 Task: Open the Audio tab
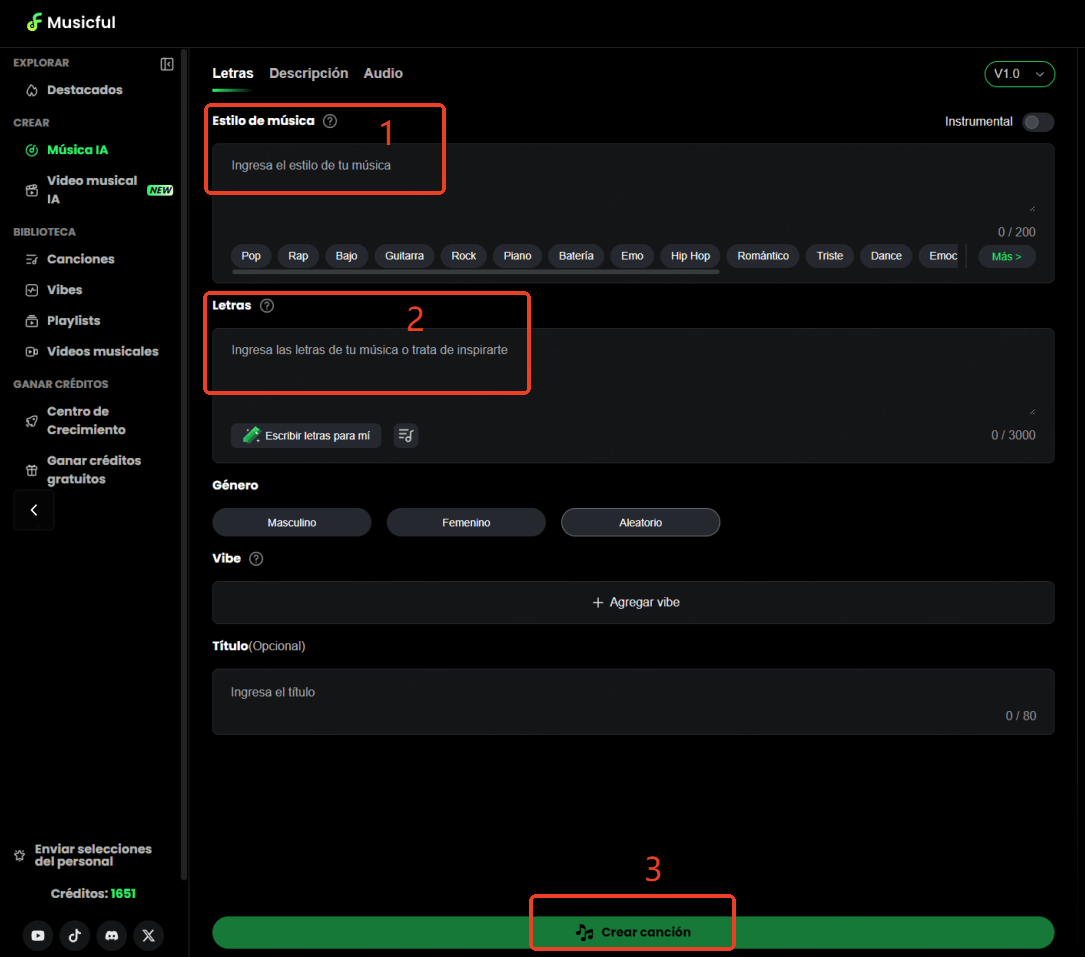pyautogui.click(x=383, y=73)
